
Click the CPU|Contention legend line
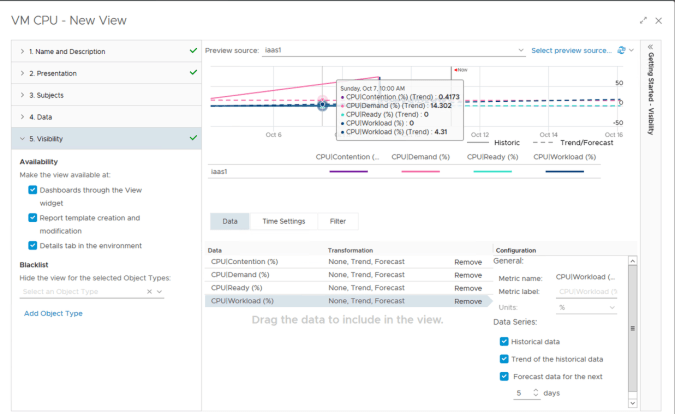coord(348,171)
